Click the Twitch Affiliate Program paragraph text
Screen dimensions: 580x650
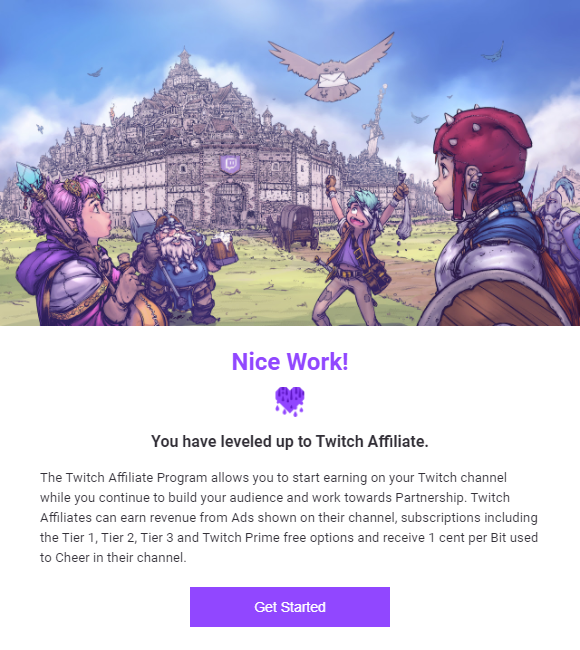289,517
